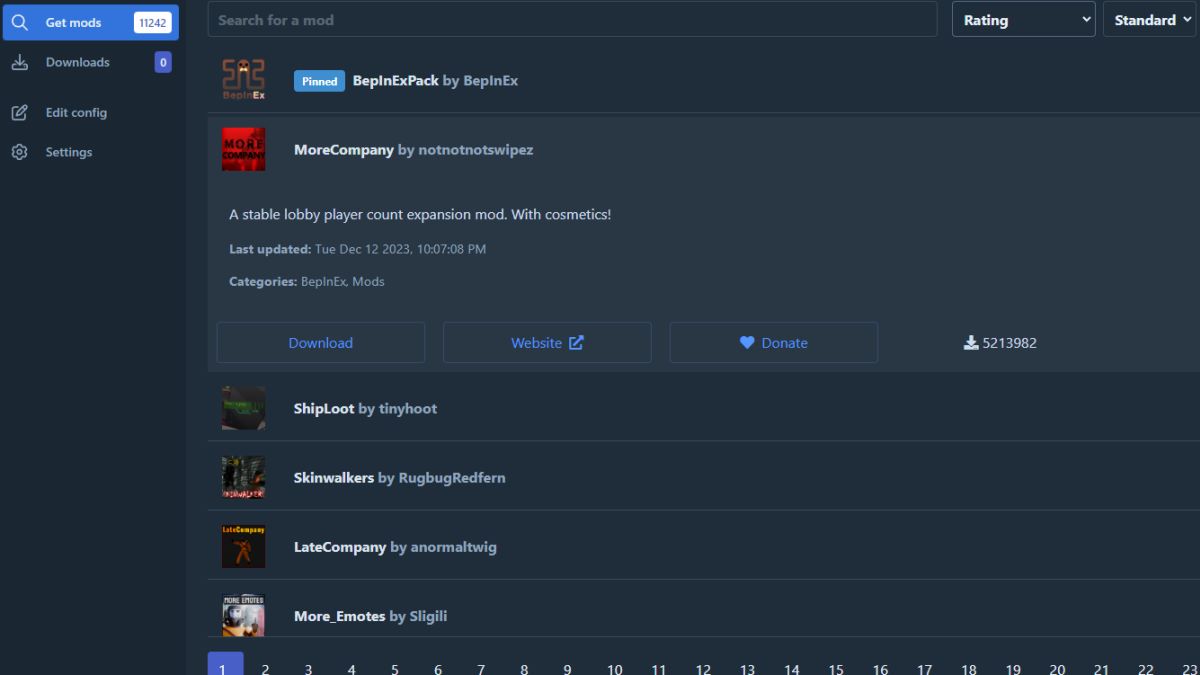
Task: Open the Downloads section in sidebar
Action: (x=78, y=62)
